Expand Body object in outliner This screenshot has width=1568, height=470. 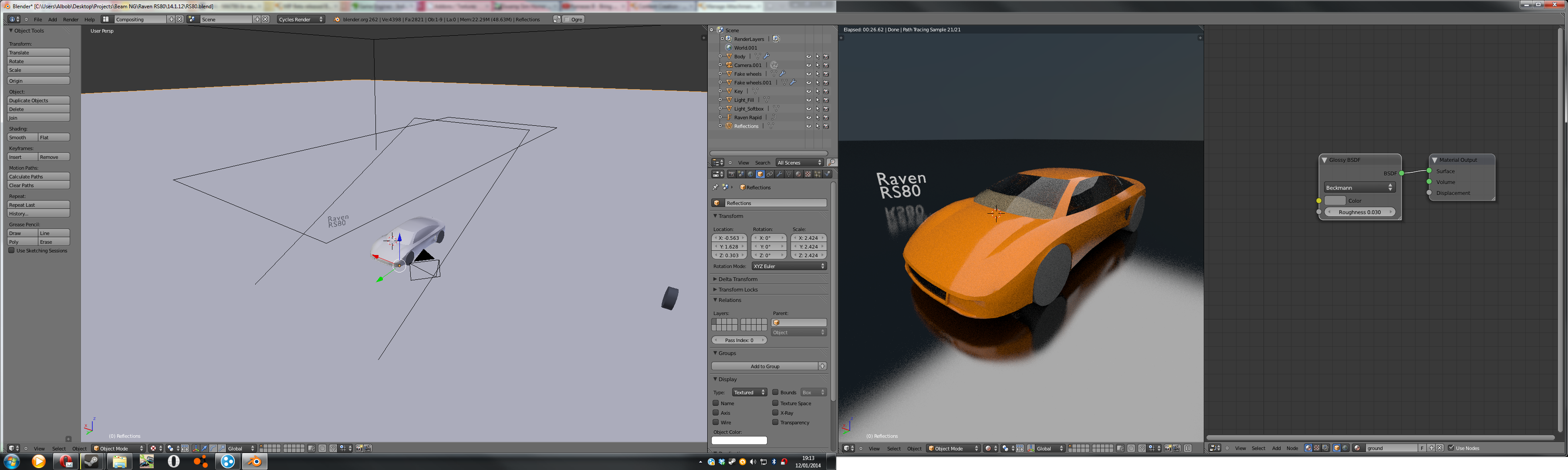720,56
